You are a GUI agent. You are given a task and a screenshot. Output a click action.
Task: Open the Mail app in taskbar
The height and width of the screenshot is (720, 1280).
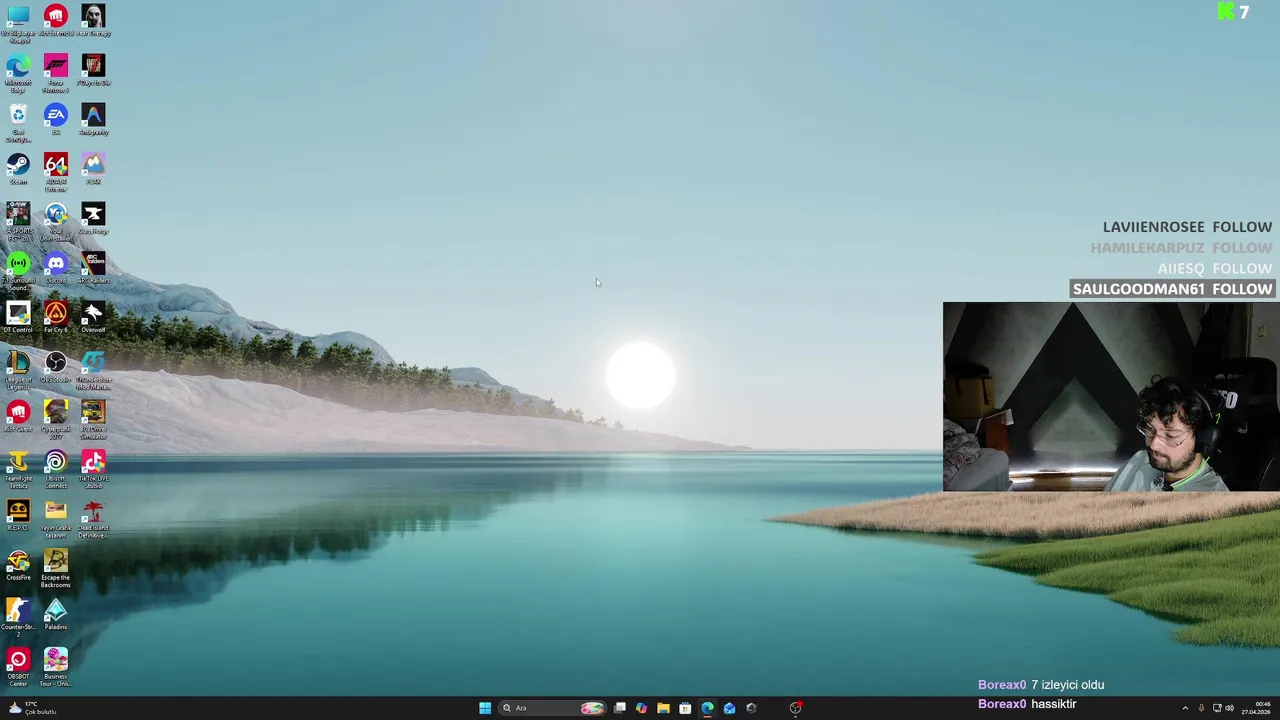[729, 708]
